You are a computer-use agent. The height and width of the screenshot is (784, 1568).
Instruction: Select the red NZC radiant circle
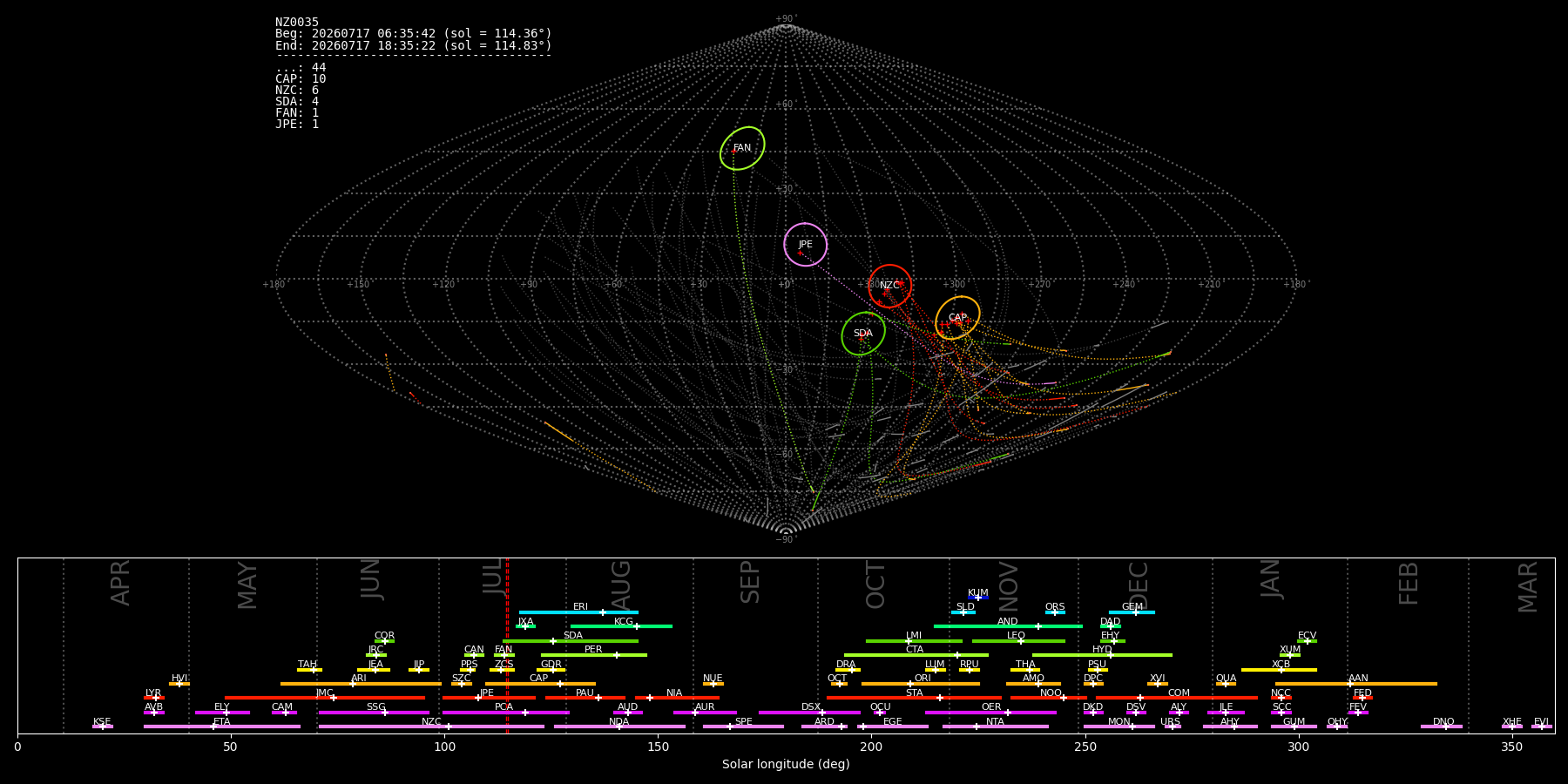pos(889,286)
